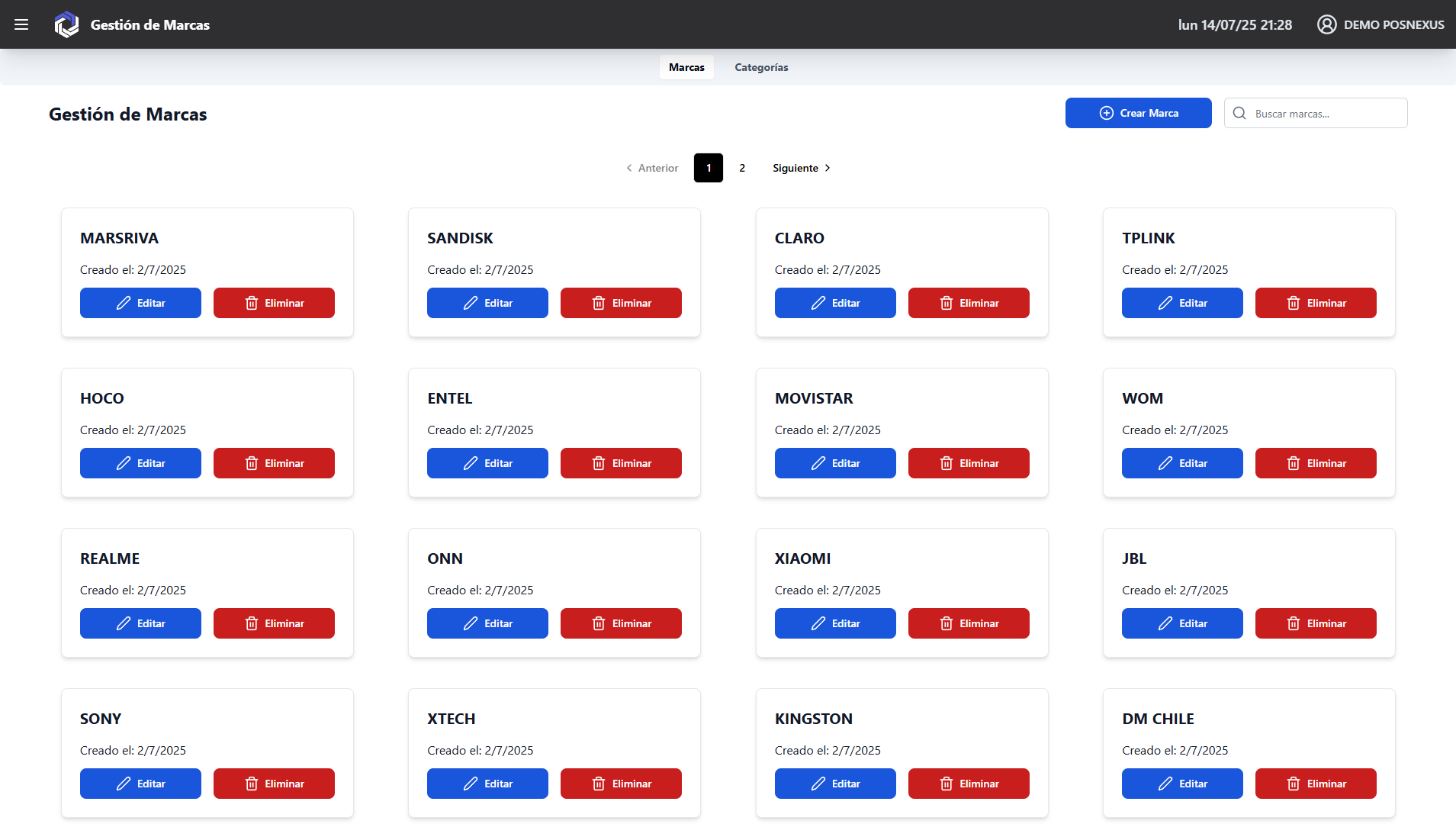Image resolution: width=1456 pixels, height=824 pixels.
Task: Click the pencil icon for MARSRIVA
Action: (x=124, y=303)
